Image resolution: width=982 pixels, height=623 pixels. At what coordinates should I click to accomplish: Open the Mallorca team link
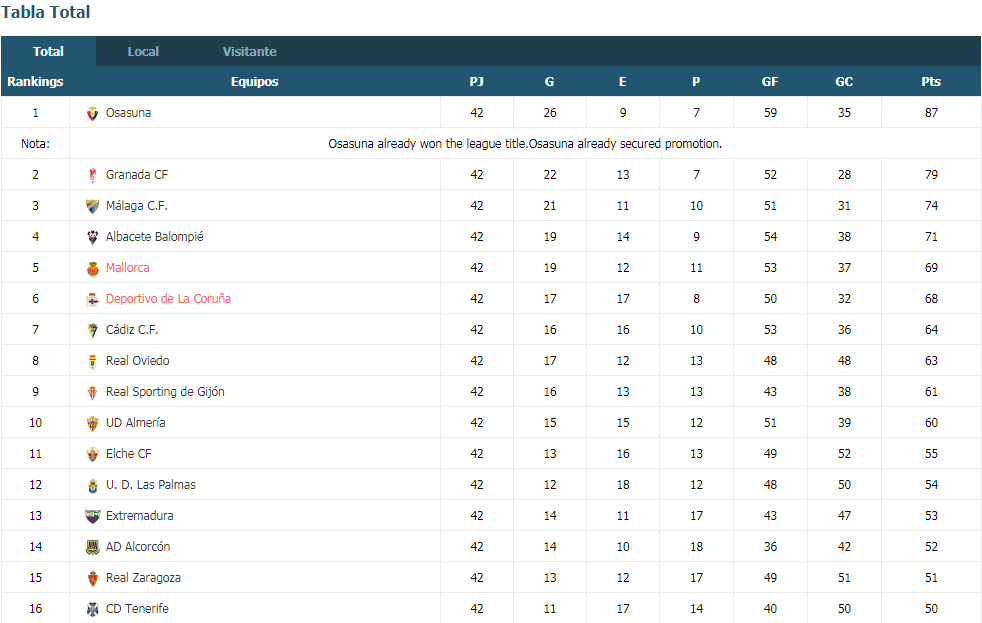click(x=128, y=267)
